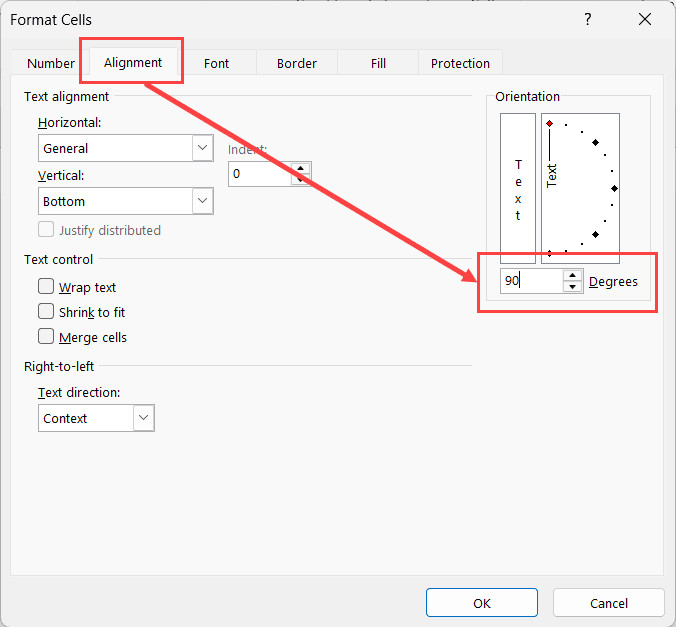Increase degrees with the up spinner arrow
This screenshot has height=627, width=676.
(x=572, y=275)
